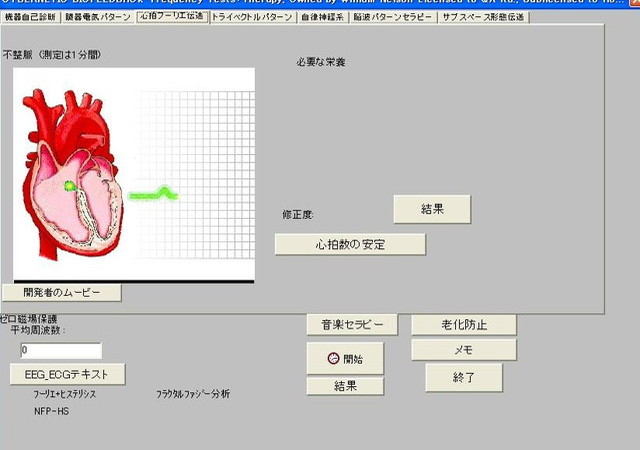Open the メモ button
640x450 pixels.
[464, 350]
